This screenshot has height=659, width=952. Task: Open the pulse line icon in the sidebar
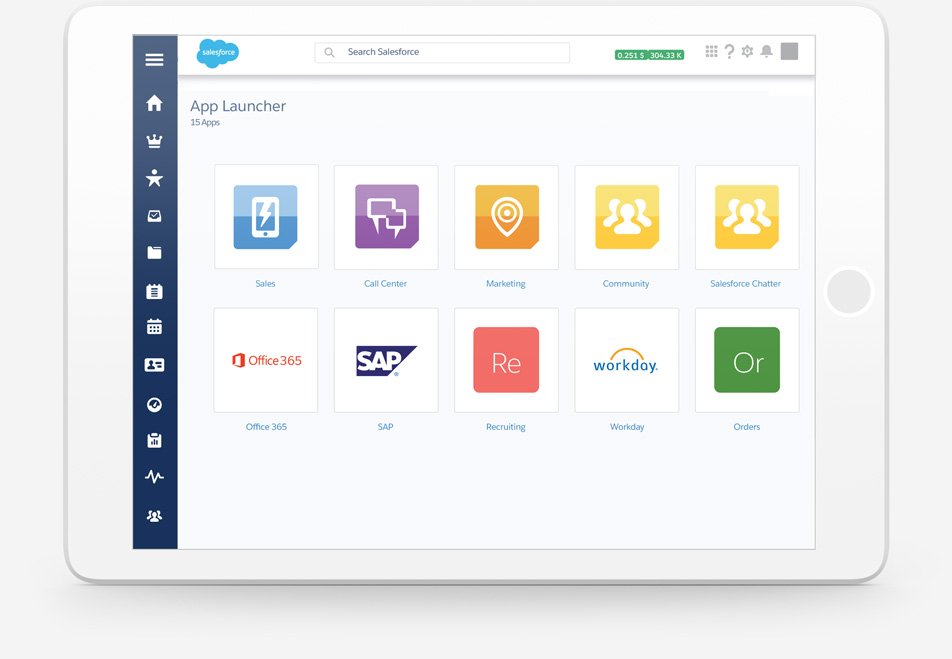coord(154,477)
